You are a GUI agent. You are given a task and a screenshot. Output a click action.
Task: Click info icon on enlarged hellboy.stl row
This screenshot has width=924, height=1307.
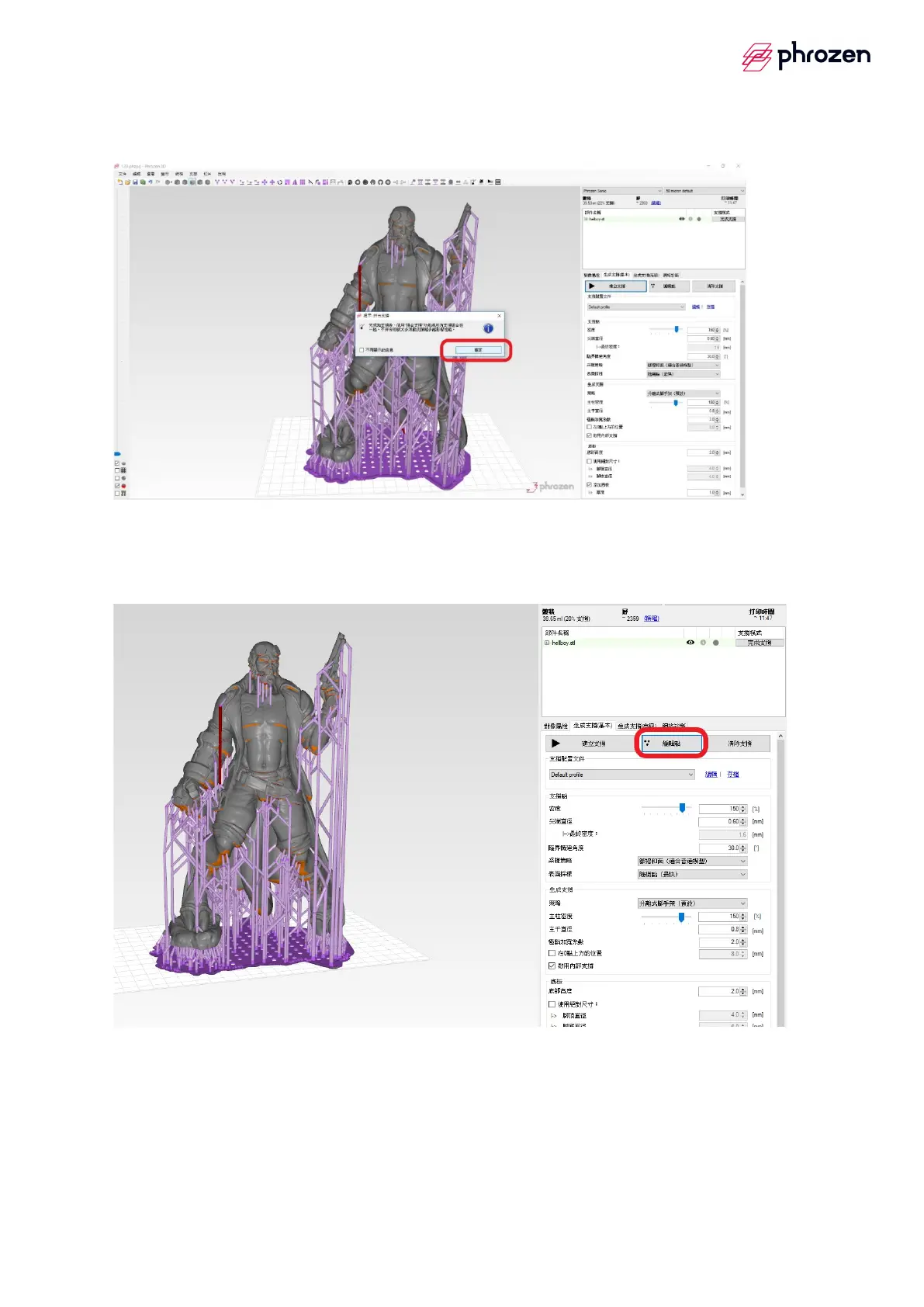tap(703, 643)
